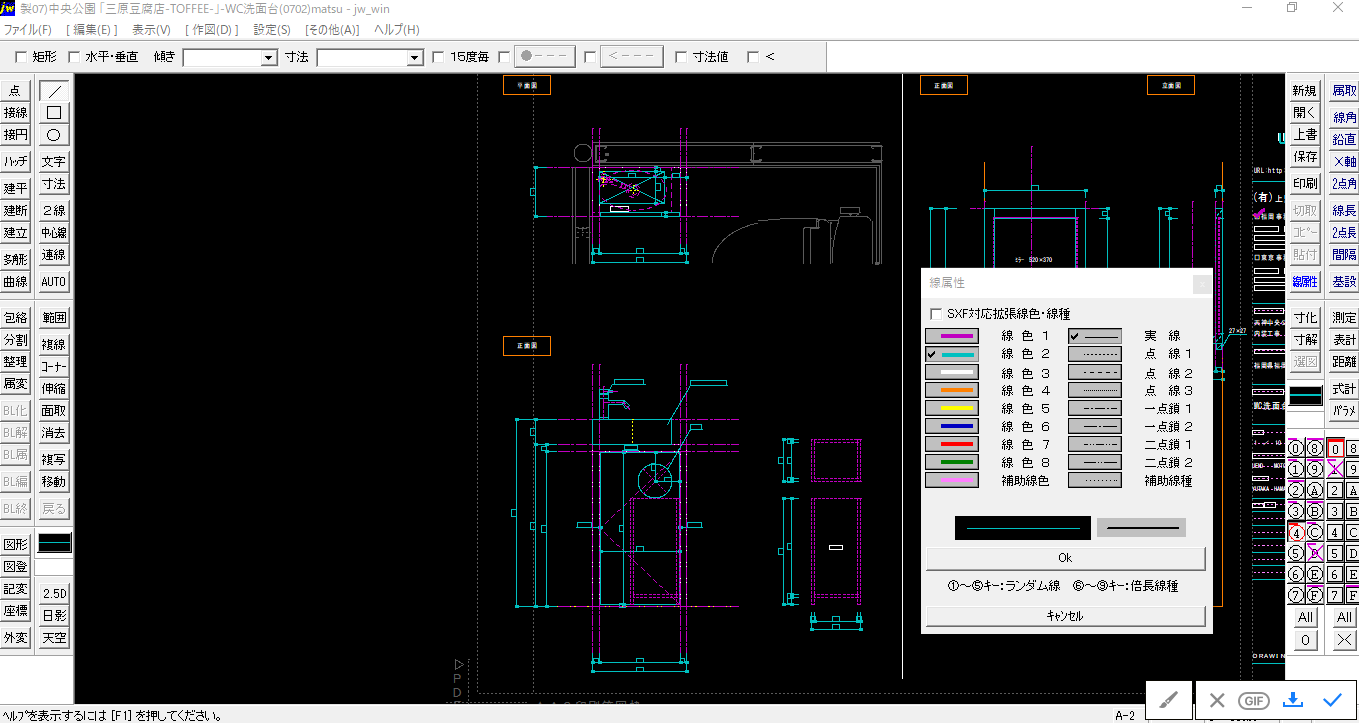Screen dimensions: 1359x723
Task: Expand the 寸法 dimension dropdown
Action: pyautogui.click(x=415, y=58)
